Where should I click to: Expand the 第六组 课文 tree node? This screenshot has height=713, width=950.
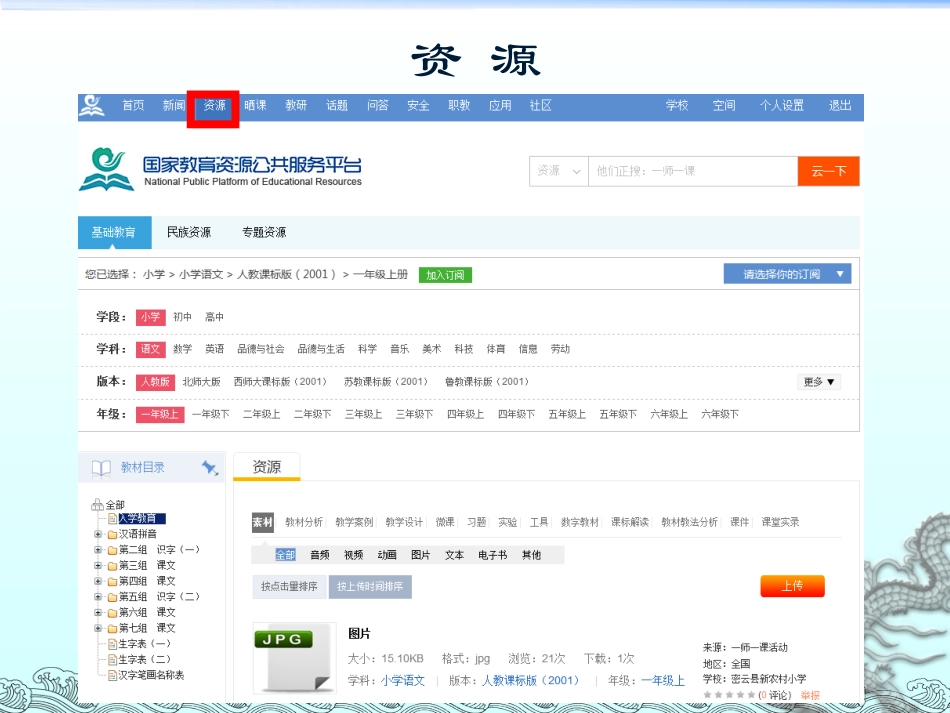98,612
